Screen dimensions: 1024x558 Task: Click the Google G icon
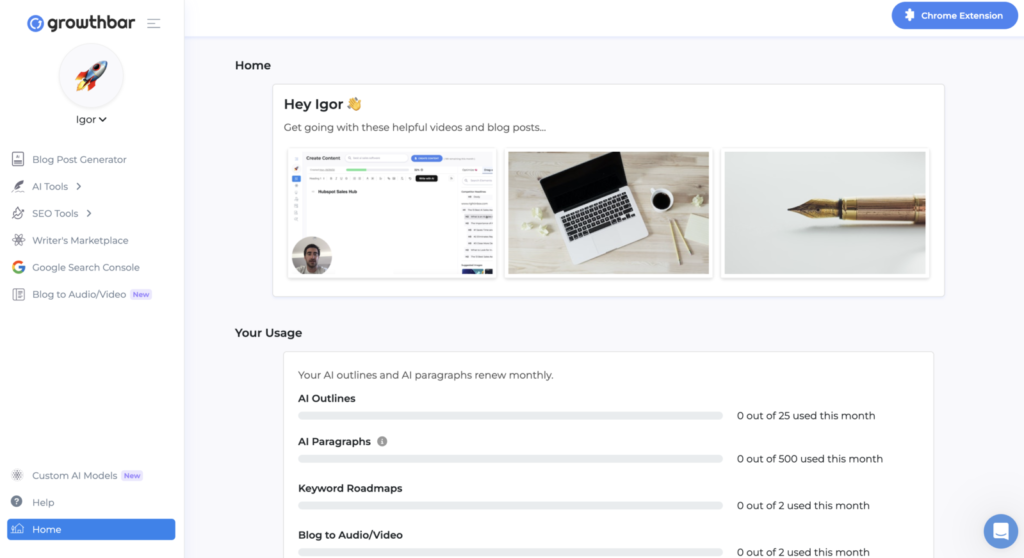[18, 267]
